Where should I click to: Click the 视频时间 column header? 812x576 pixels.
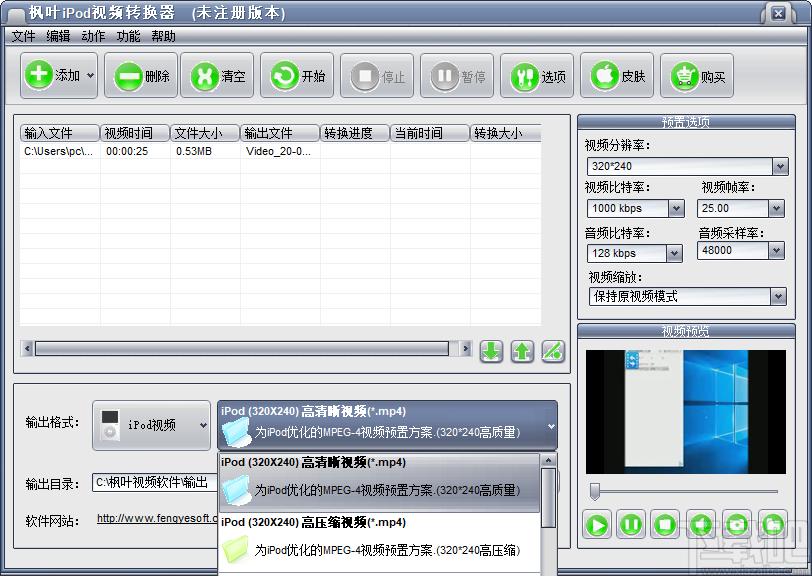click(135, 133)
